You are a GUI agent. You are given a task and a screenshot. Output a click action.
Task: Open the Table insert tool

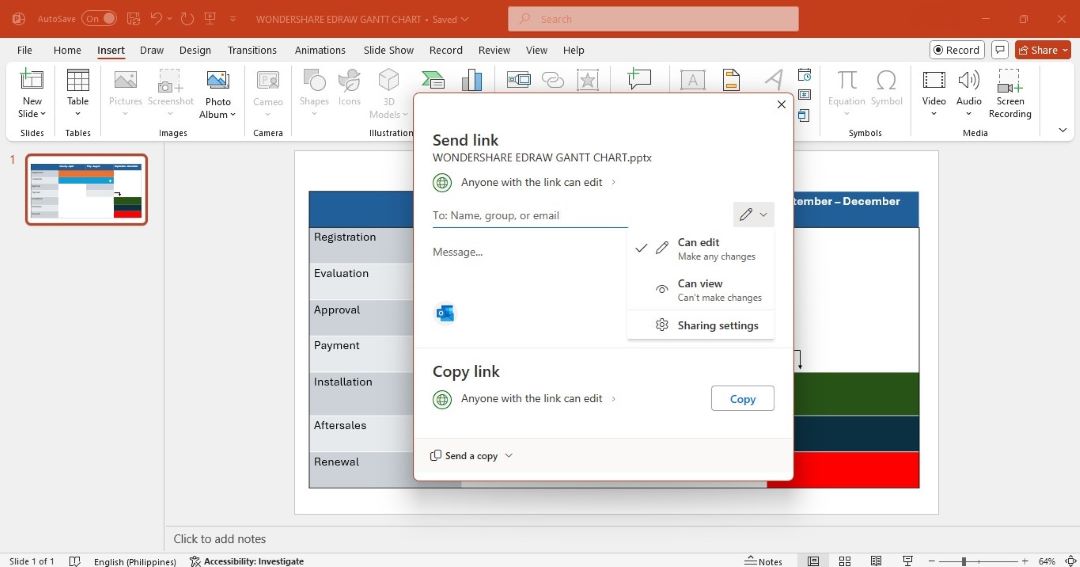78,93
